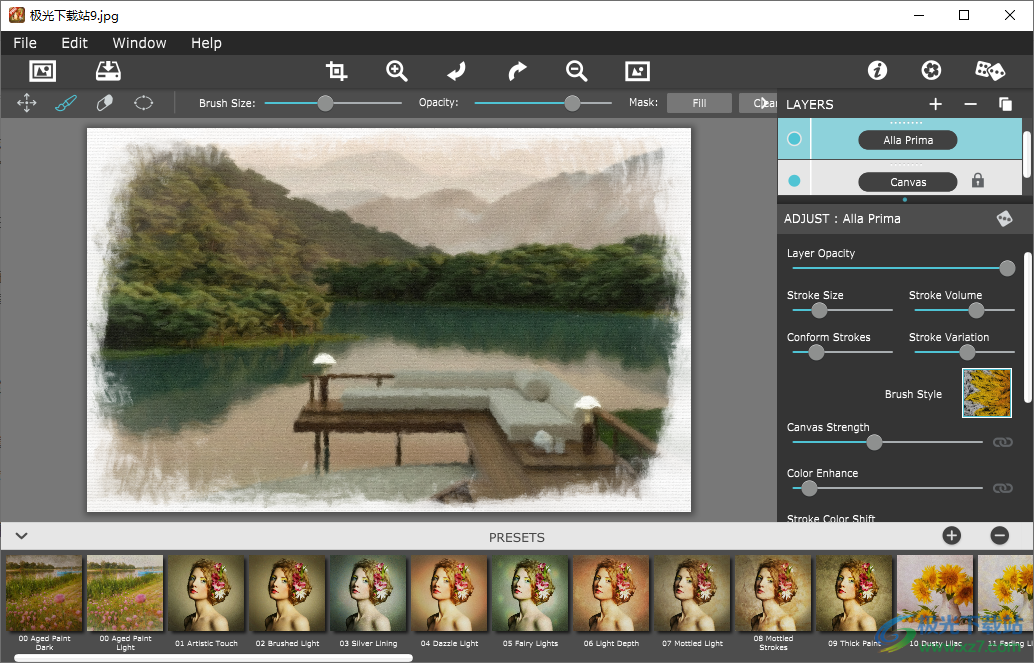
Task: Open the randomize dice feature
Action: tap(989, 70)
